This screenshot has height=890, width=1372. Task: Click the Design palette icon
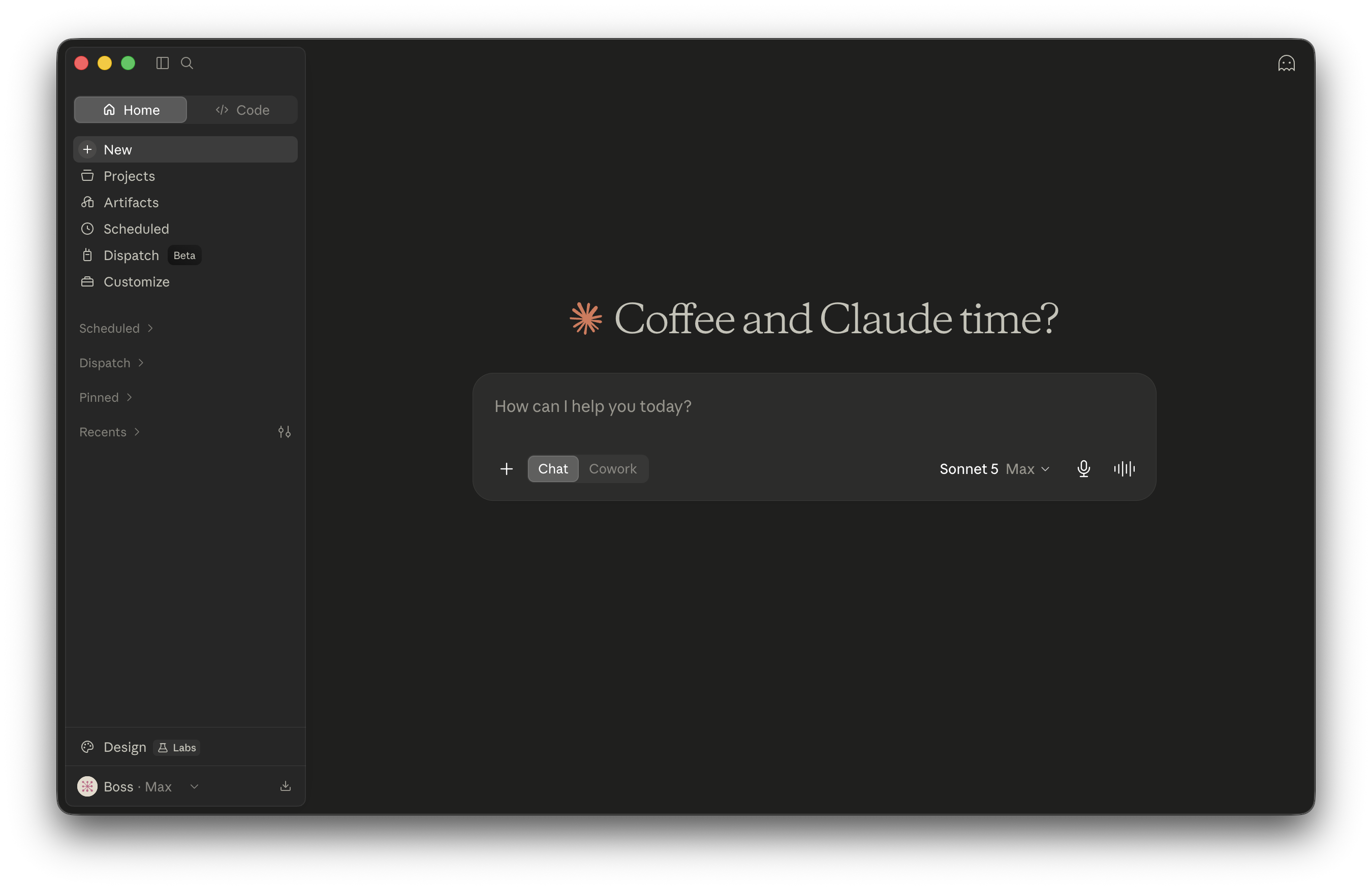87,747
